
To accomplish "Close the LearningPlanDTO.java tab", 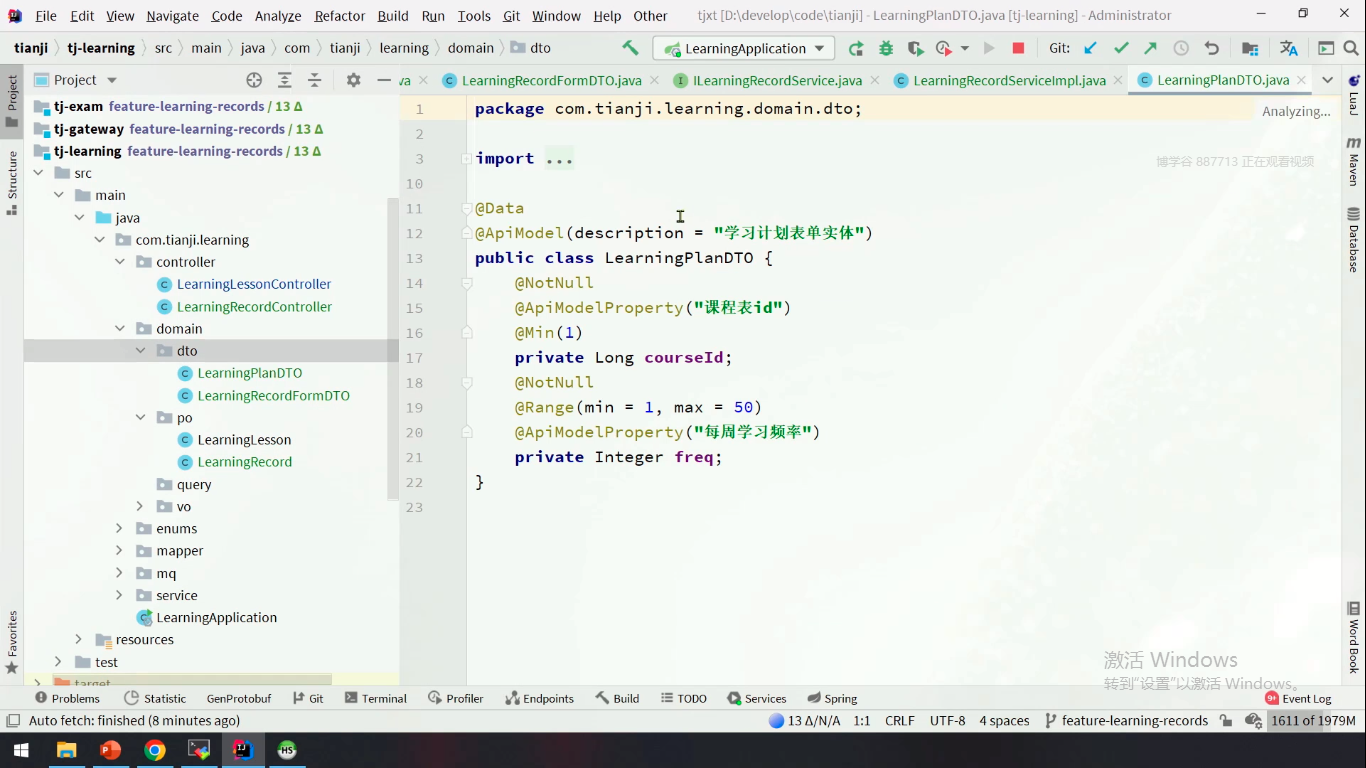I will point(1301,80).
